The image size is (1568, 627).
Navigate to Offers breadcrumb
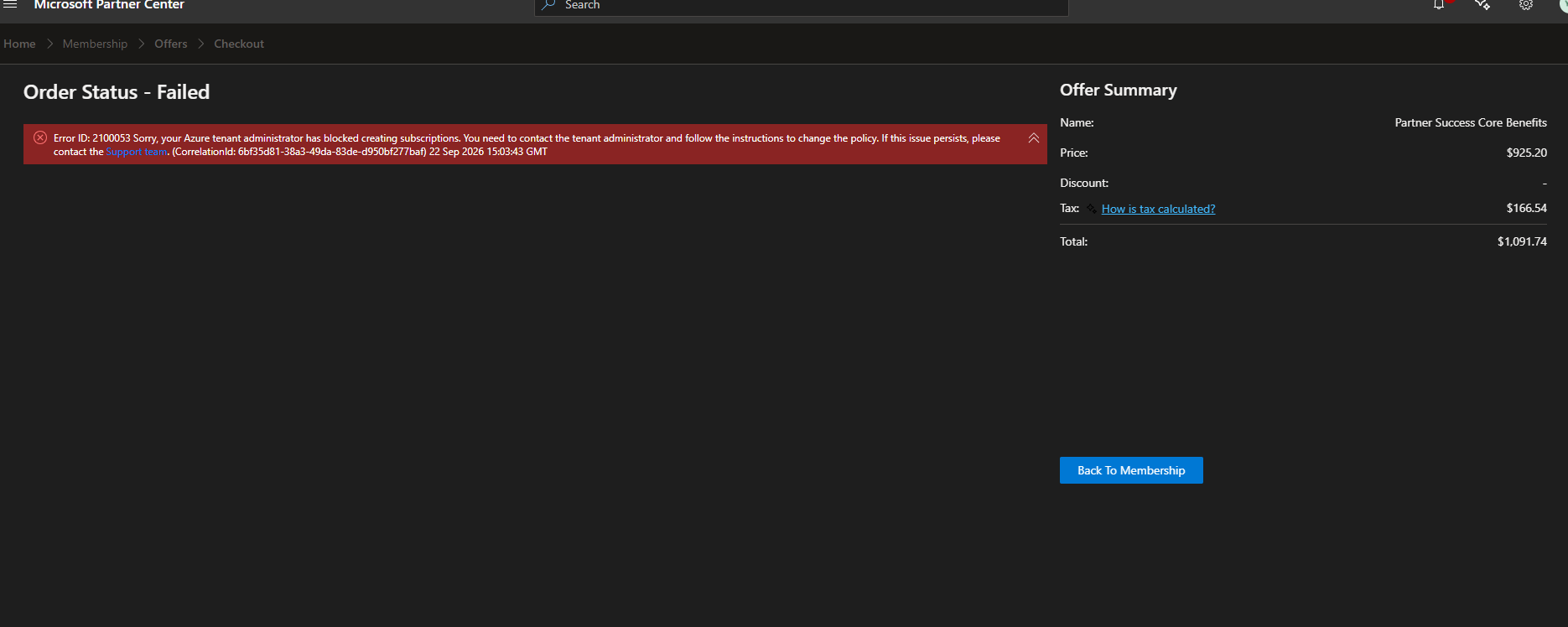171,44
